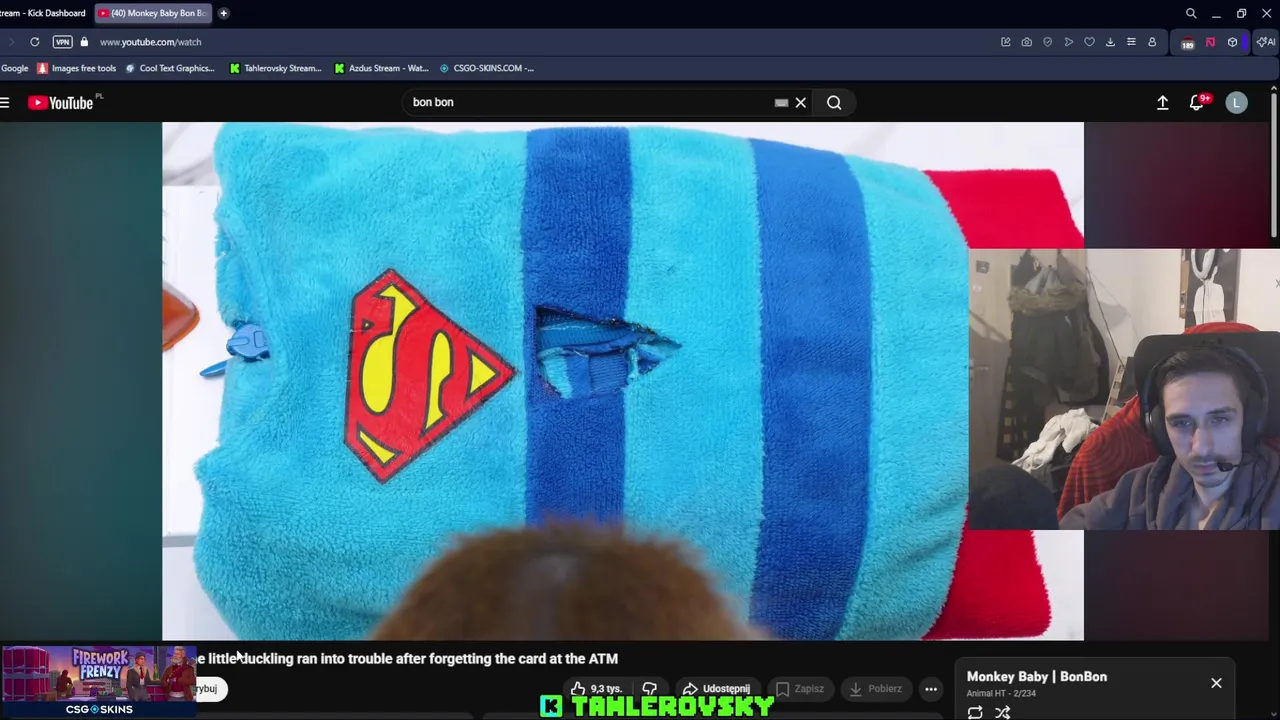The height and width of the screenshot is (720, 1280).
Task: Reload the page
Action: (x=34, y=42)
